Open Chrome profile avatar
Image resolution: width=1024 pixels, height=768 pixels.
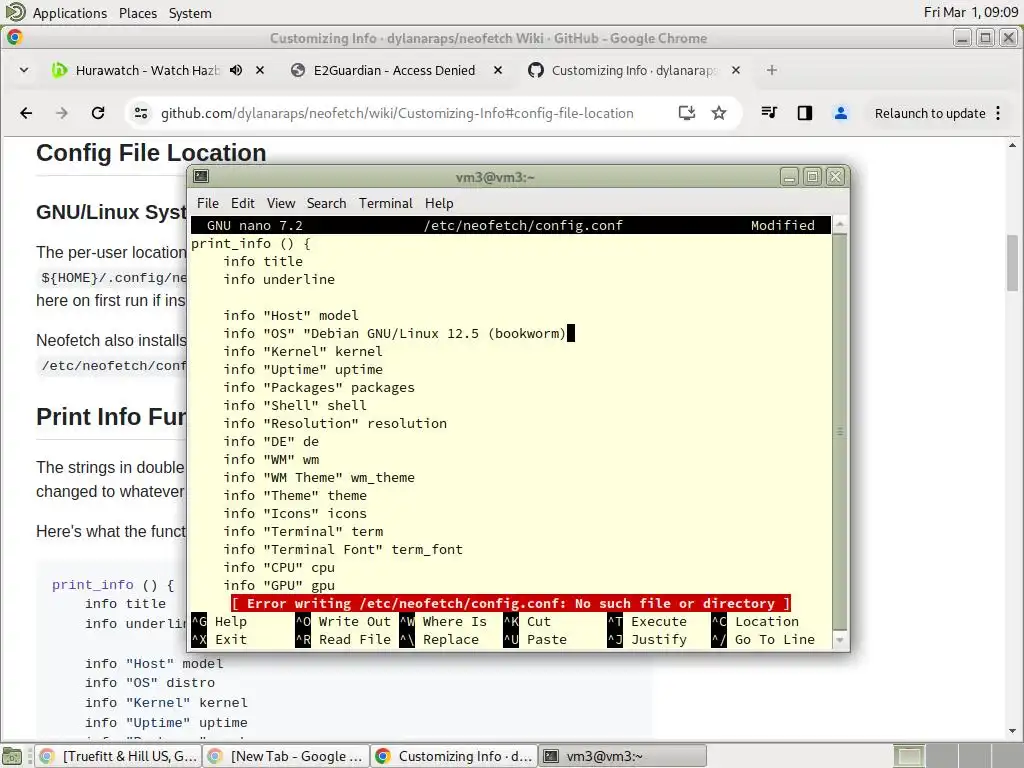coord(840,113)
